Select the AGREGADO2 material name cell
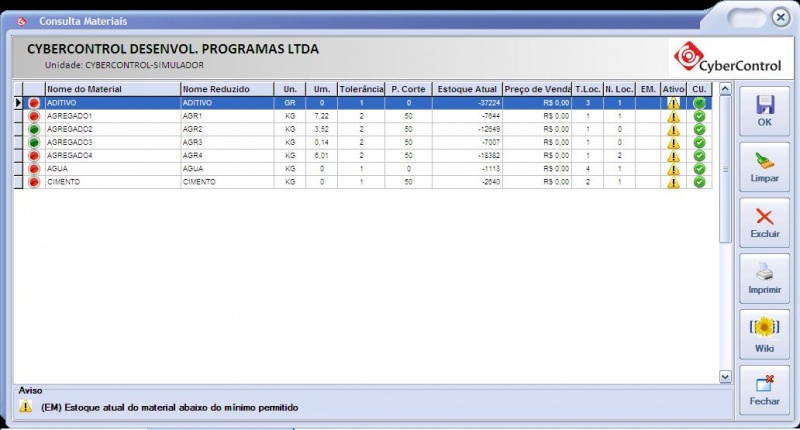Screen dimensions: 800x430 [x=113, y=130]
